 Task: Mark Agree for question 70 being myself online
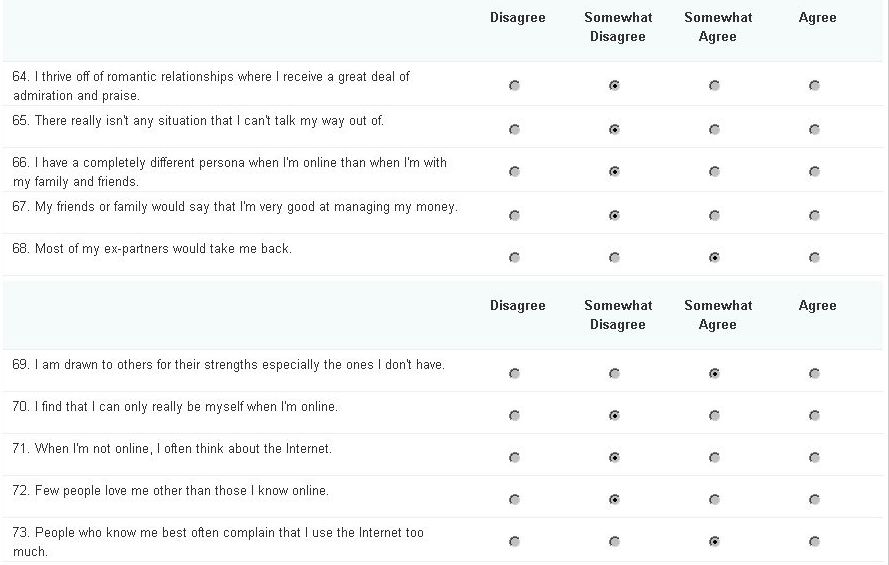(814, 415)
